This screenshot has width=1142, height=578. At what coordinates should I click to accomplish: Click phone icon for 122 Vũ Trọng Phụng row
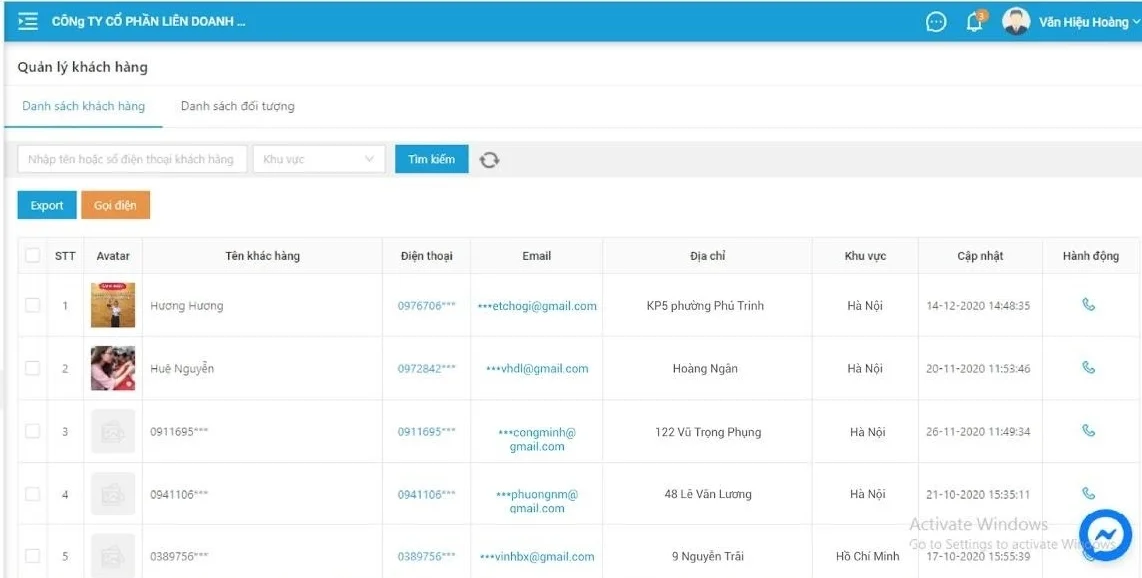[1089, 431]
